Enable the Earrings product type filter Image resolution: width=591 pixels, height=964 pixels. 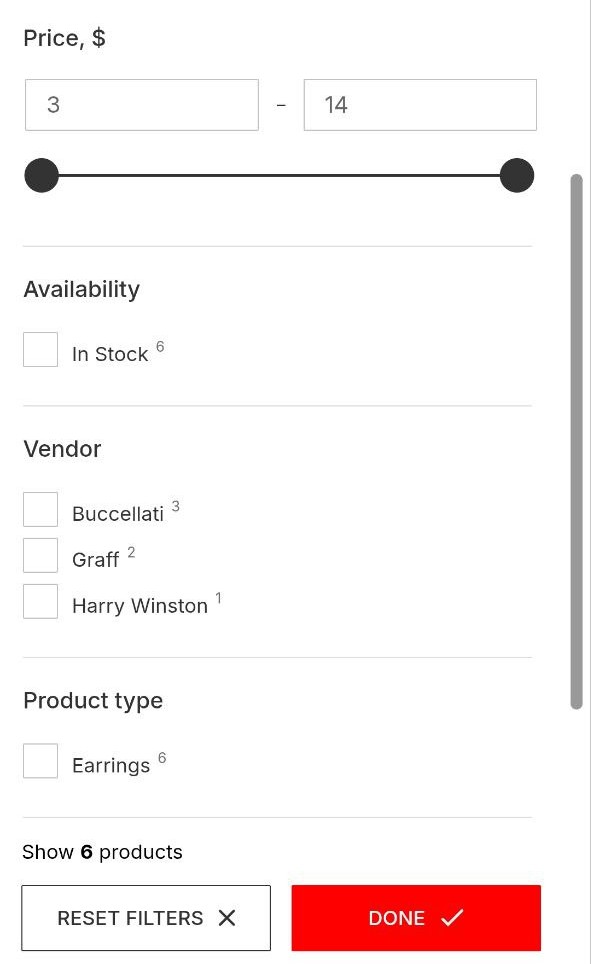point(40,760)
